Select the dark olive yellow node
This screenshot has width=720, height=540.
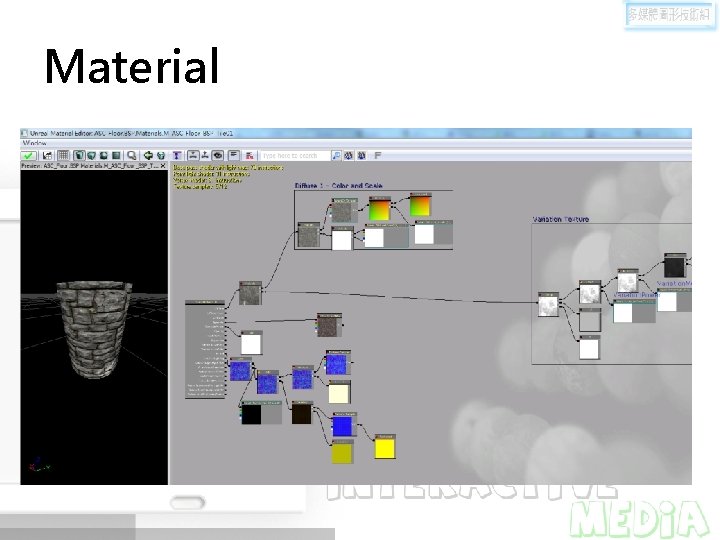coord(342,452)
